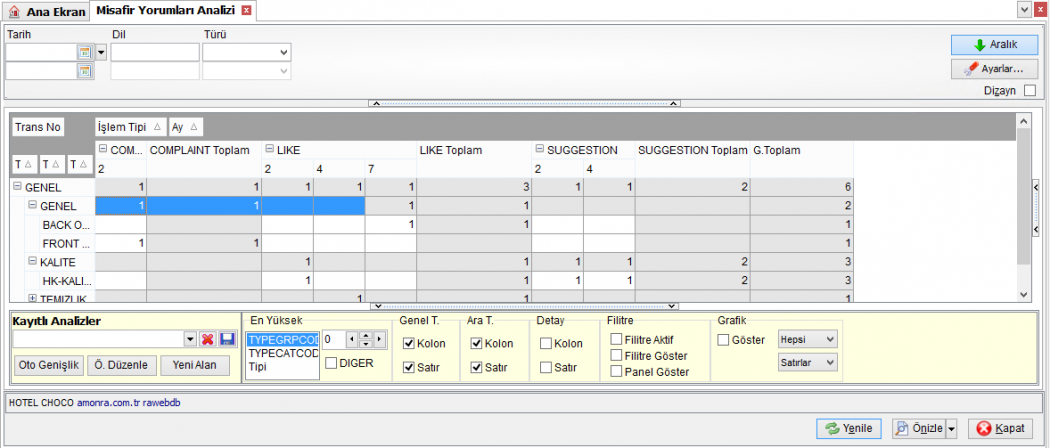Collapse the COMPLAINT column group
The width and height of the screenshot is (1050, 448).
coord(103,150)
